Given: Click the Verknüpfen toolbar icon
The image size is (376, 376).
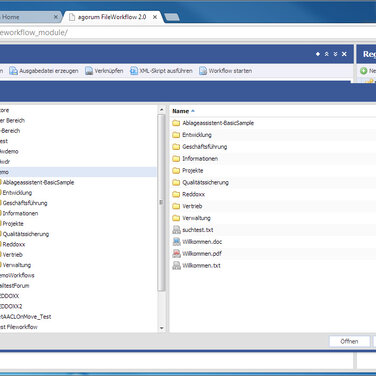Looking at the screenshot, I should click(x=89, y=71).
